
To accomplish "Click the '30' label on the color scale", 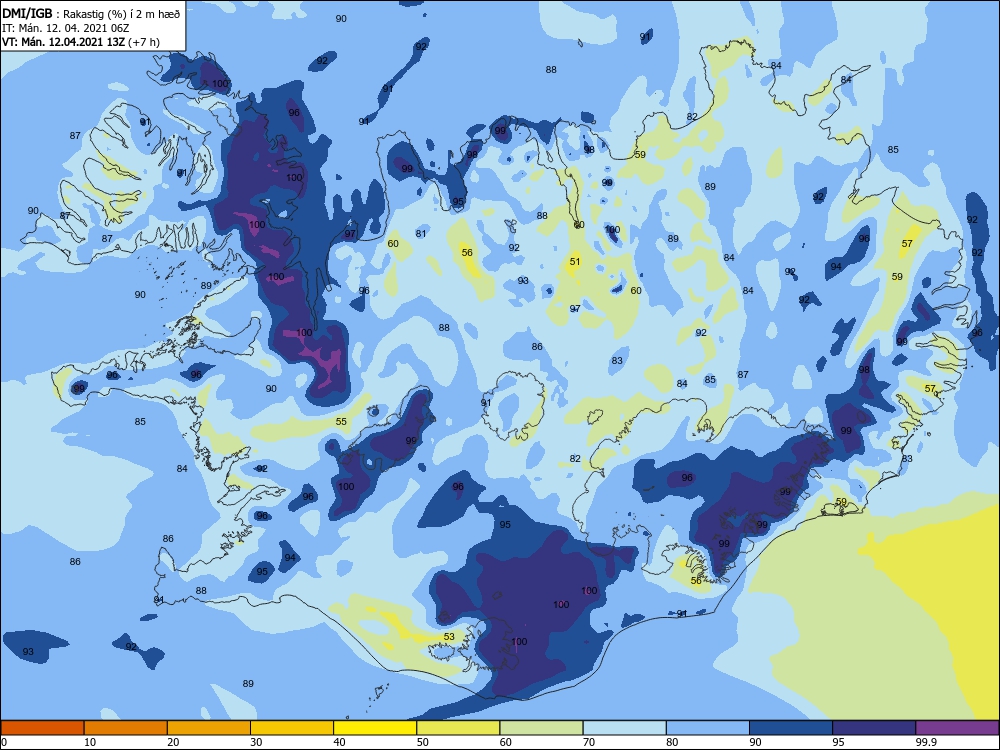I will point(256,742).
